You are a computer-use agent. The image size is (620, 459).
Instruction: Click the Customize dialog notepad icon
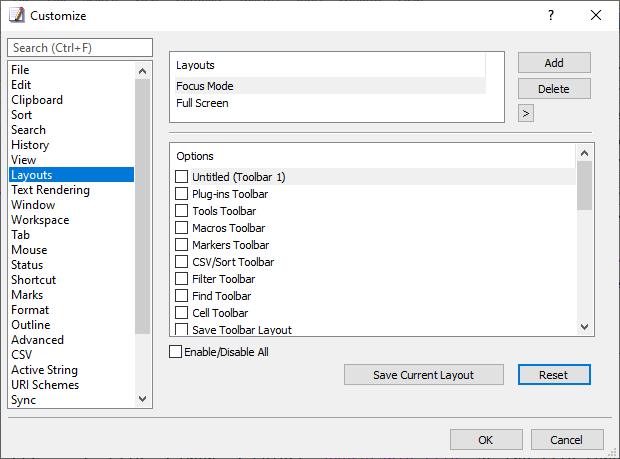(17, 15)
